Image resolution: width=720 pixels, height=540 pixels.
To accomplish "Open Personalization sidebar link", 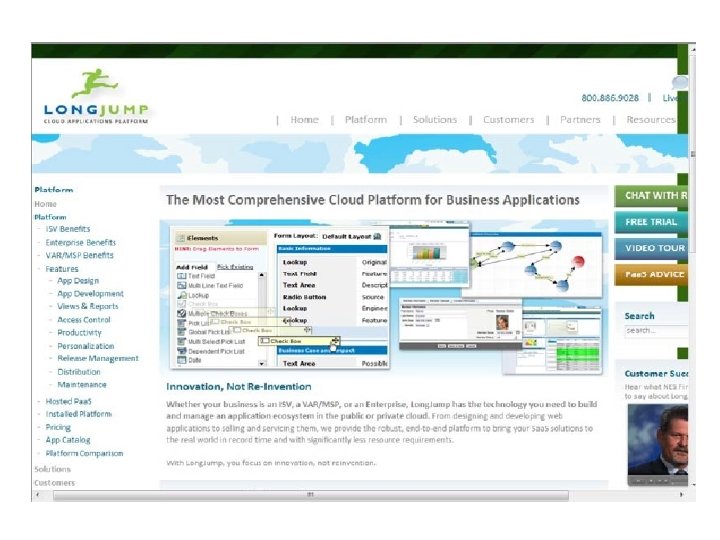I will [86, 346].
